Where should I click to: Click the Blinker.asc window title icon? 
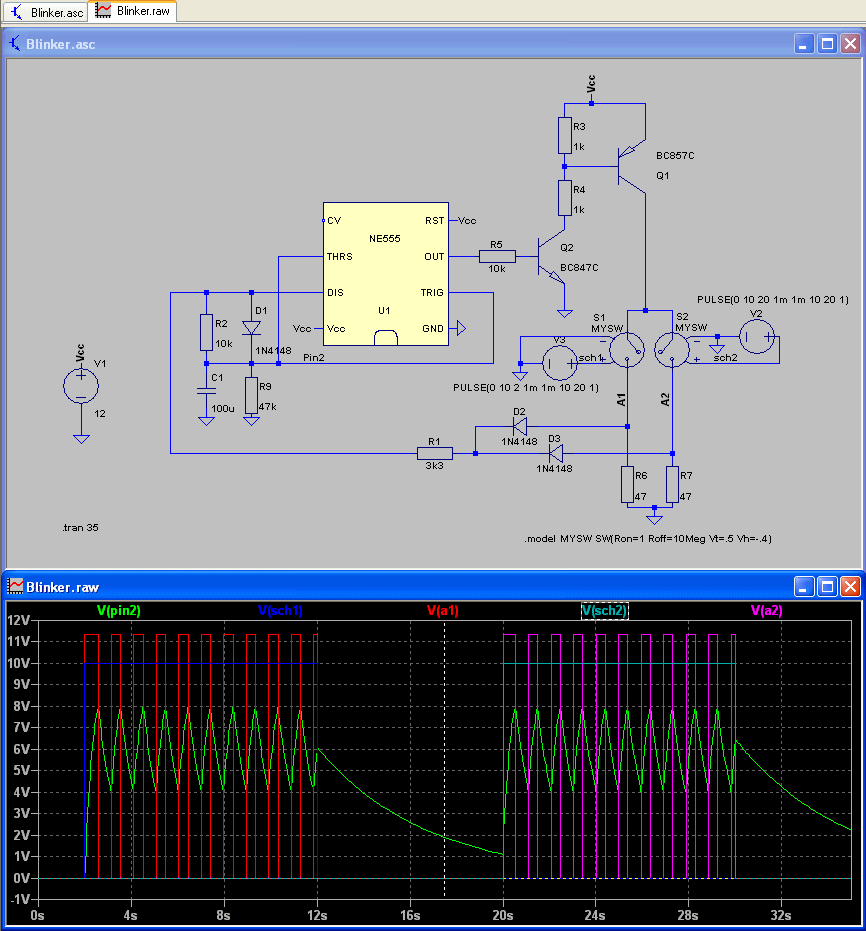14,44
